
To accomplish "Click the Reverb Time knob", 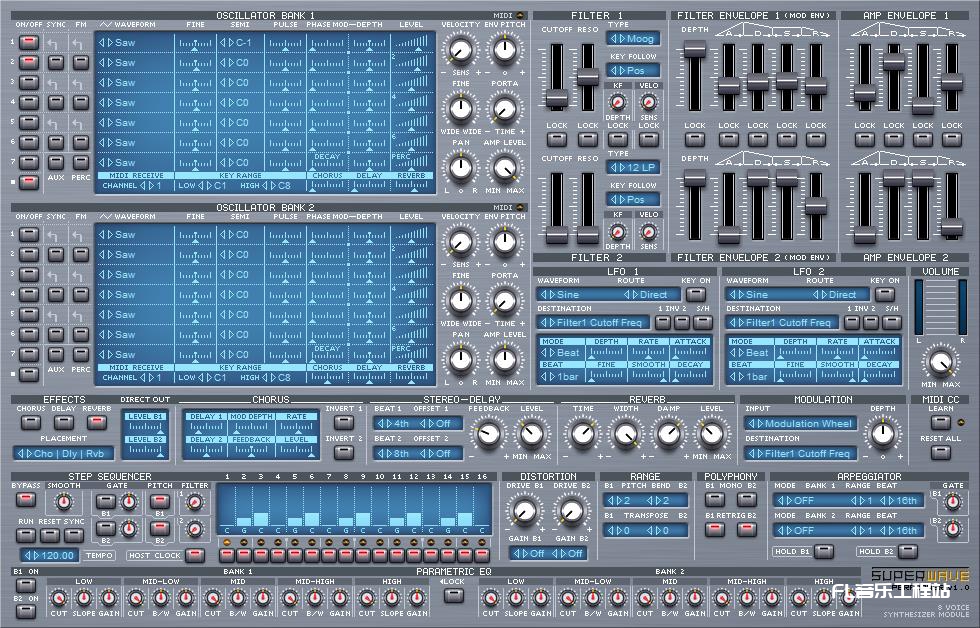I will (x=583, y=433).
